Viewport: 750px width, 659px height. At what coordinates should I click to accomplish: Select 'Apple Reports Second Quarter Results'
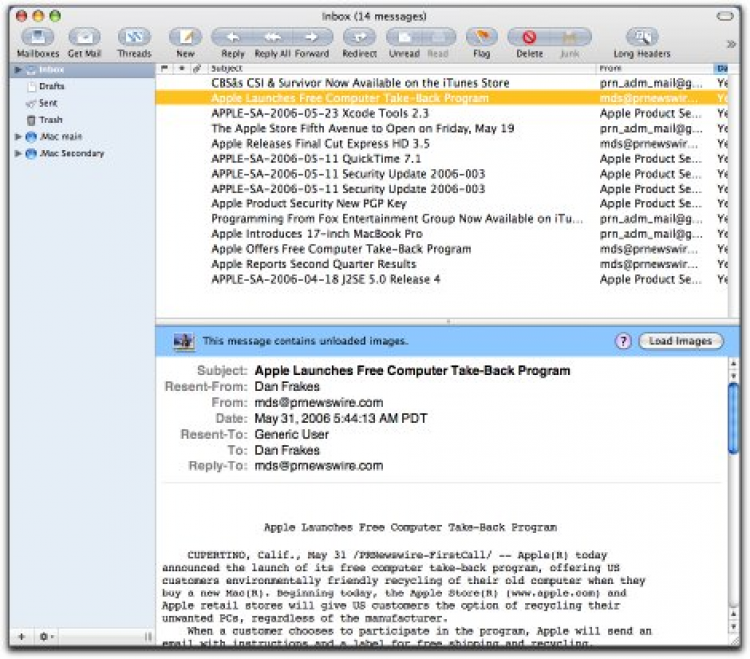click(441, 264)
